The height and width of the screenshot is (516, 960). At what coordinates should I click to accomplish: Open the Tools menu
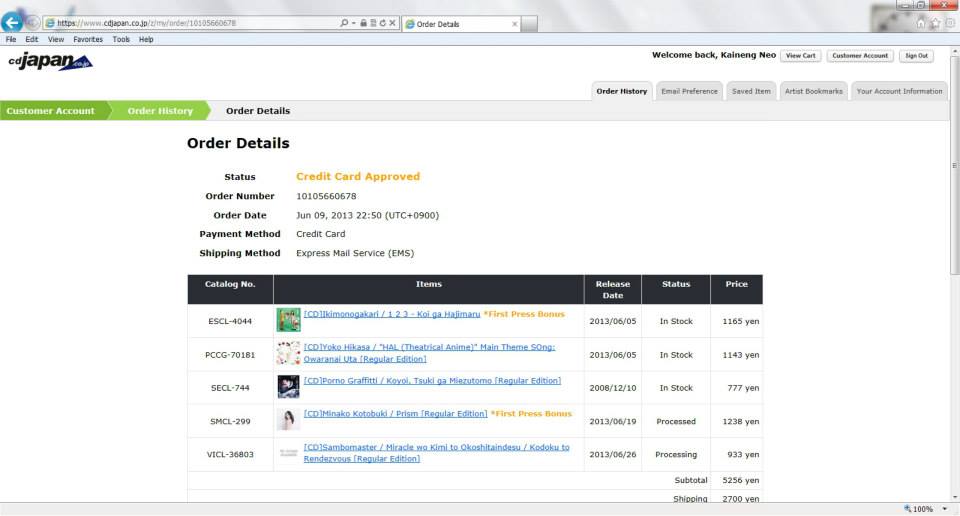coord(121,39)
